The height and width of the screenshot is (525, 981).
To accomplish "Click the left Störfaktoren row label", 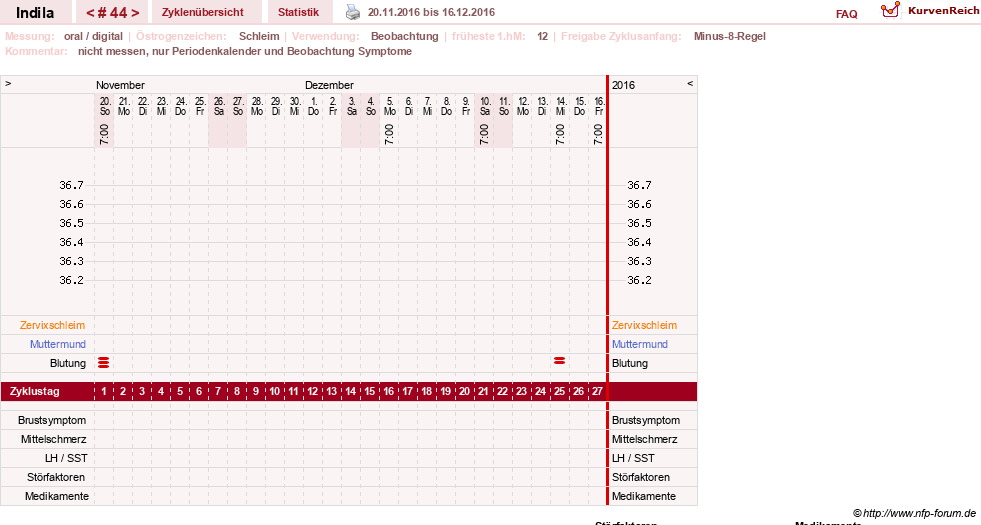I will pyautogui.click(x=56, y=477).
